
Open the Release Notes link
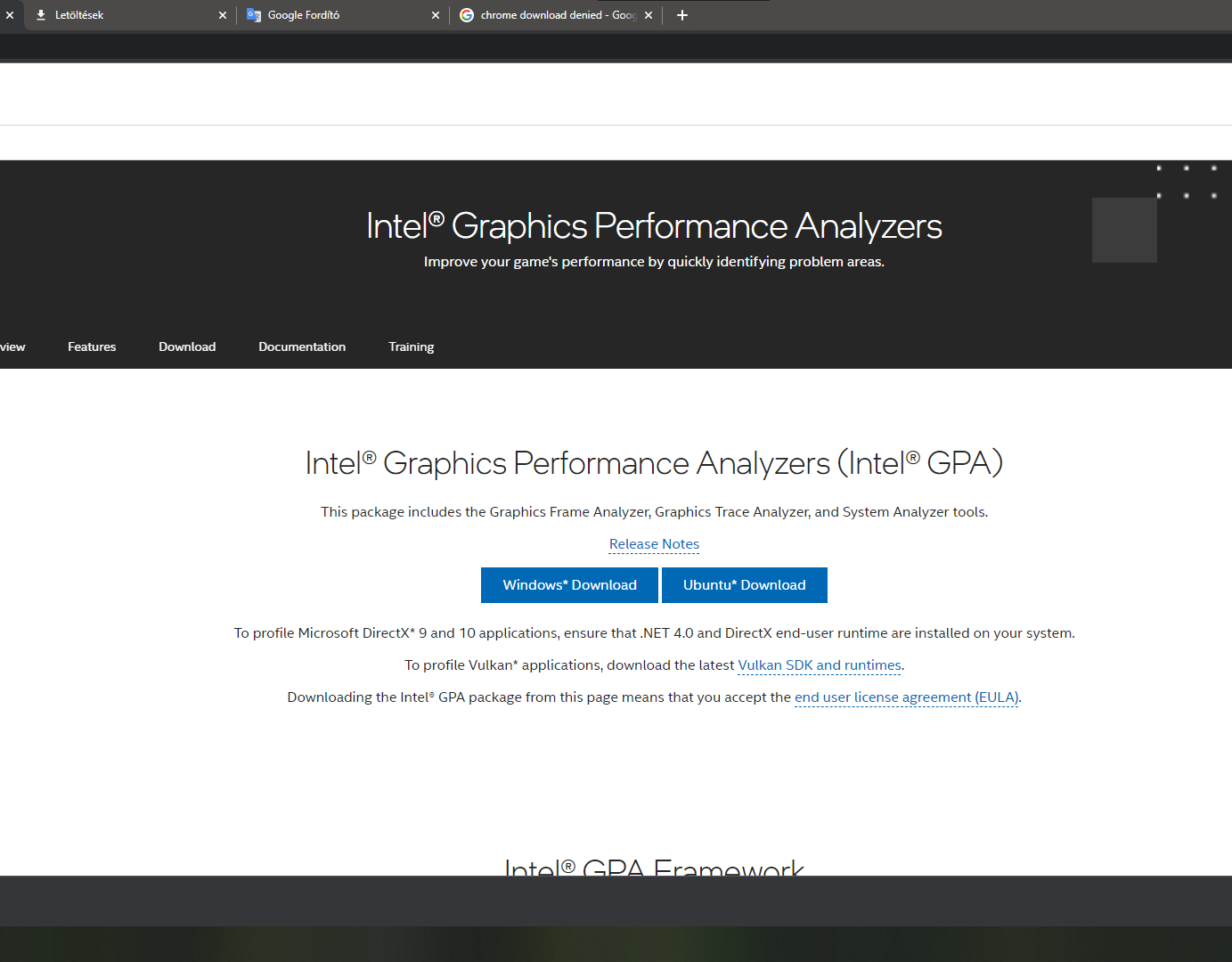(x=654, y=544)
